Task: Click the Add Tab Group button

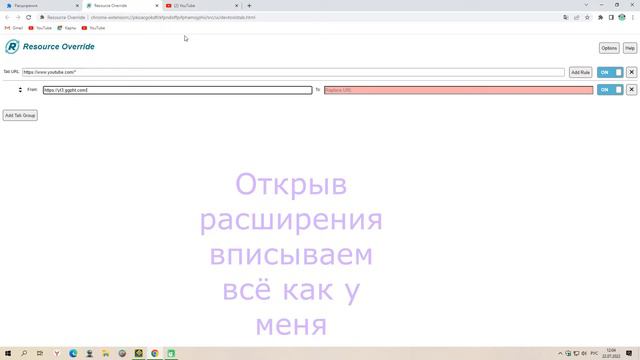Action: pyautogui.click(x=20, y=116)
